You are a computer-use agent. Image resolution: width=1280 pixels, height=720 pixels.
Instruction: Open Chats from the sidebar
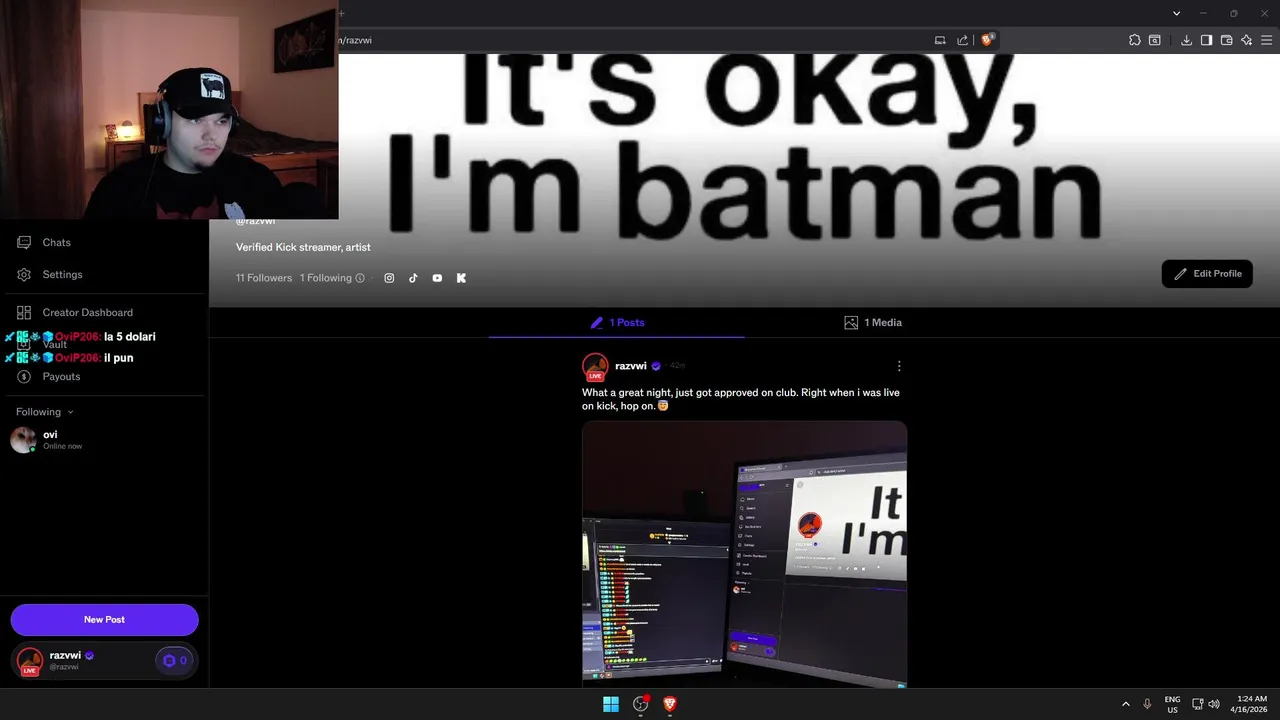coord(56,242)
